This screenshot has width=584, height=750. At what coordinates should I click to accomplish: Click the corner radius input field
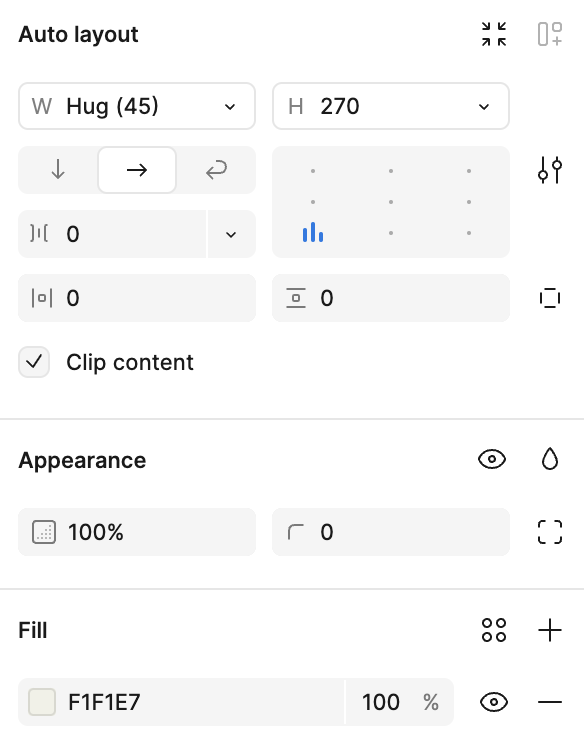click(x=391, y=532)
